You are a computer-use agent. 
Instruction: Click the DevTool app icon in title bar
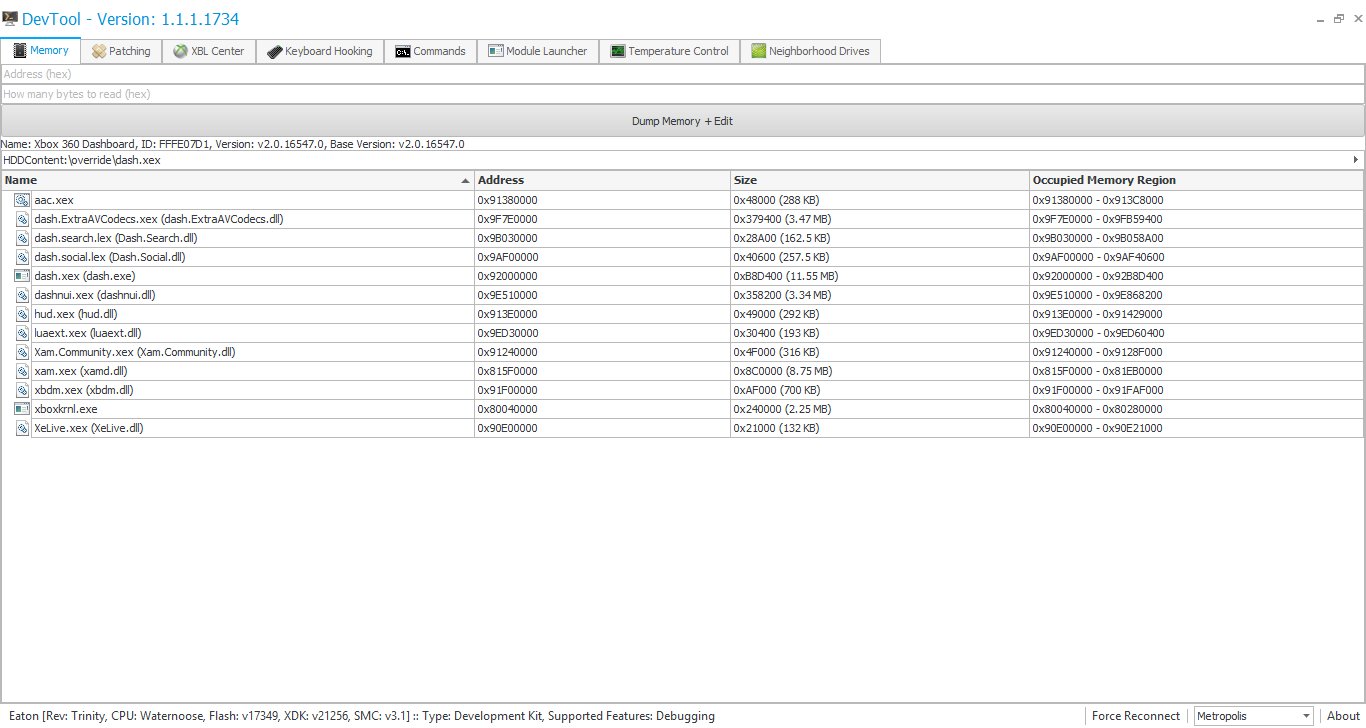click(x=10, y=18)
